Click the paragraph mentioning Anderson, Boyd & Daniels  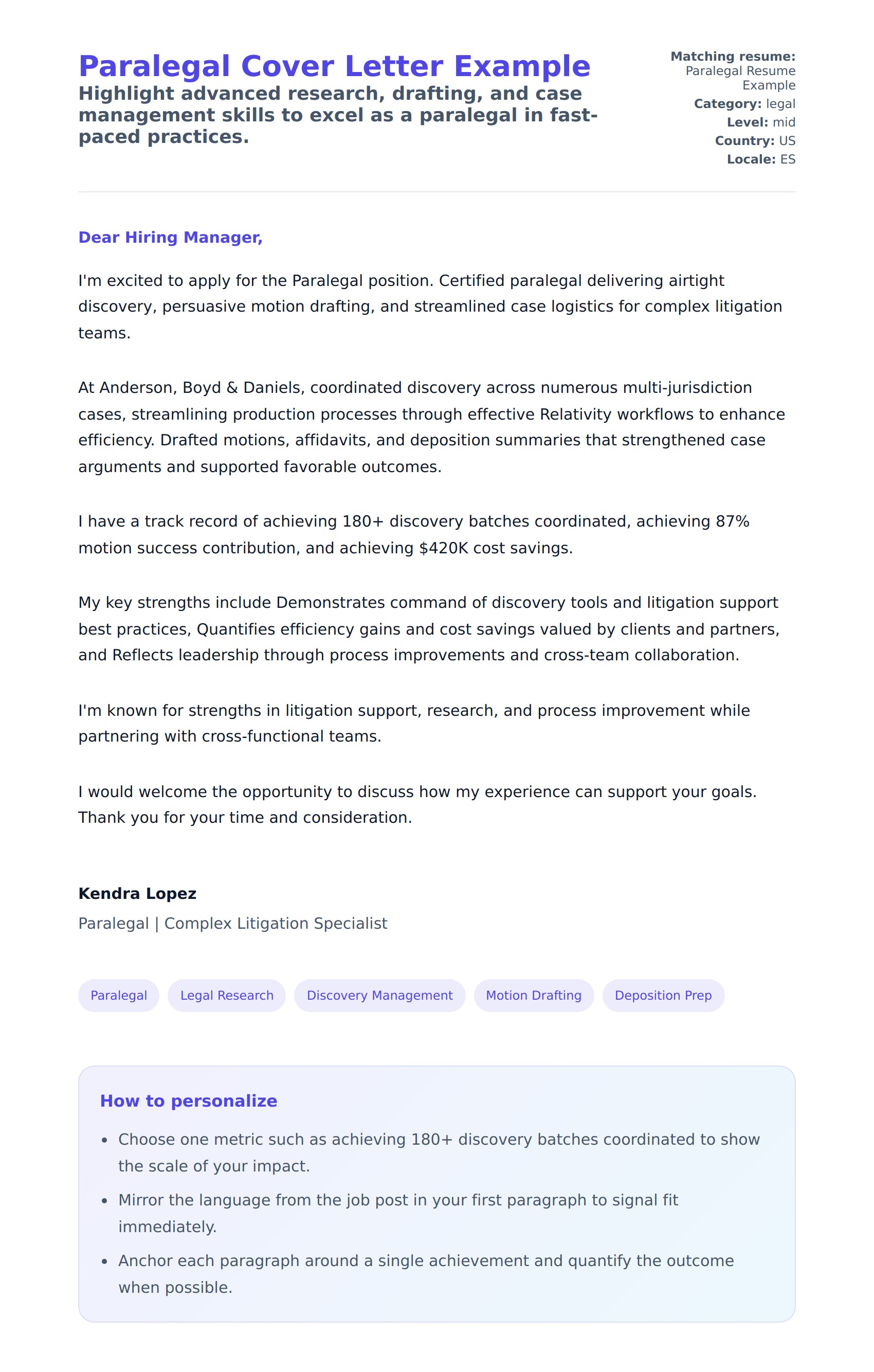(431, 427)
